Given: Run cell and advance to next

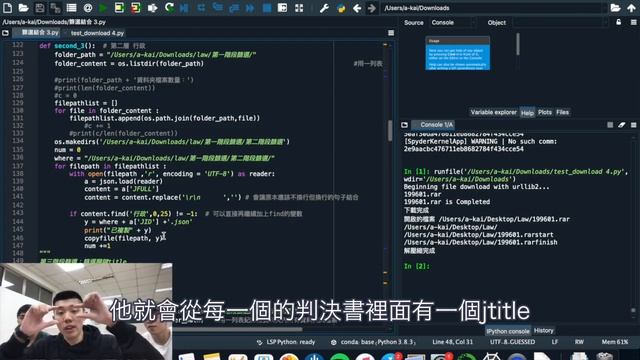Looking at the screenshot, I should pyautogui.click(x=136, y=8).
